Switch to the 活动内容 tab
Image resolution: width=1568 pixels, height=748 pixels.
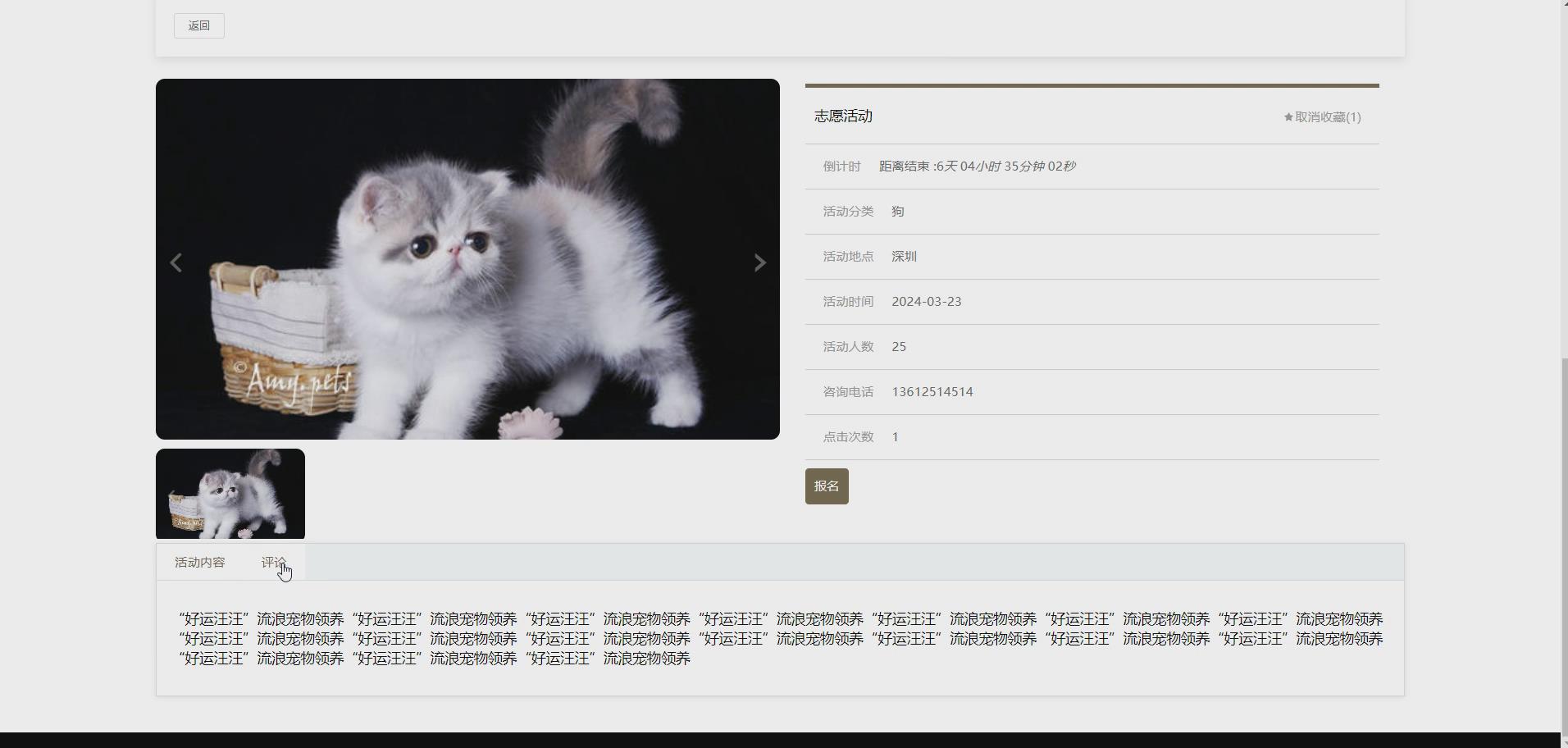200,563
